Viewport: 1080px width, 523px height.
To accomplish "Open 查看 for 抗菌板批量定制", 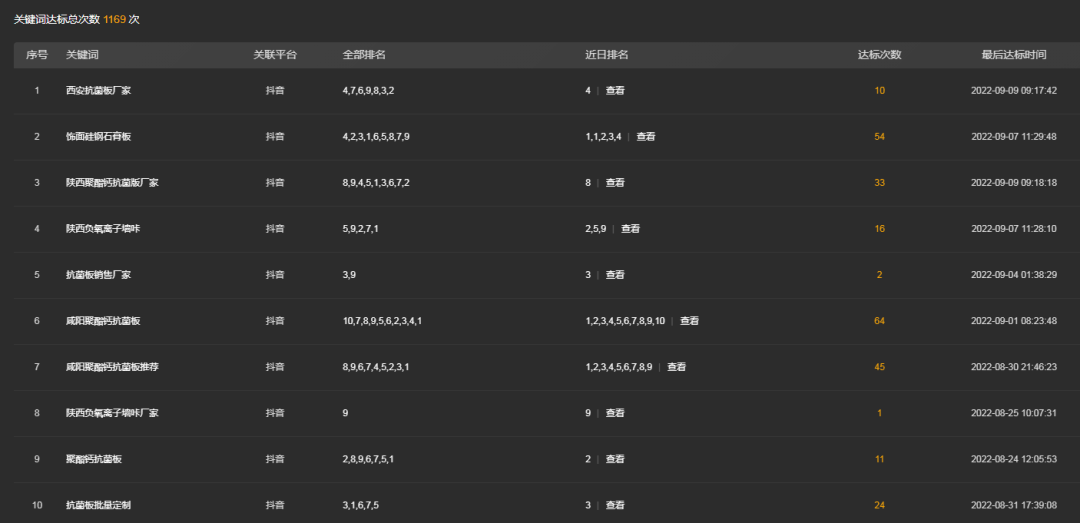I will click(x=615, y=505).
